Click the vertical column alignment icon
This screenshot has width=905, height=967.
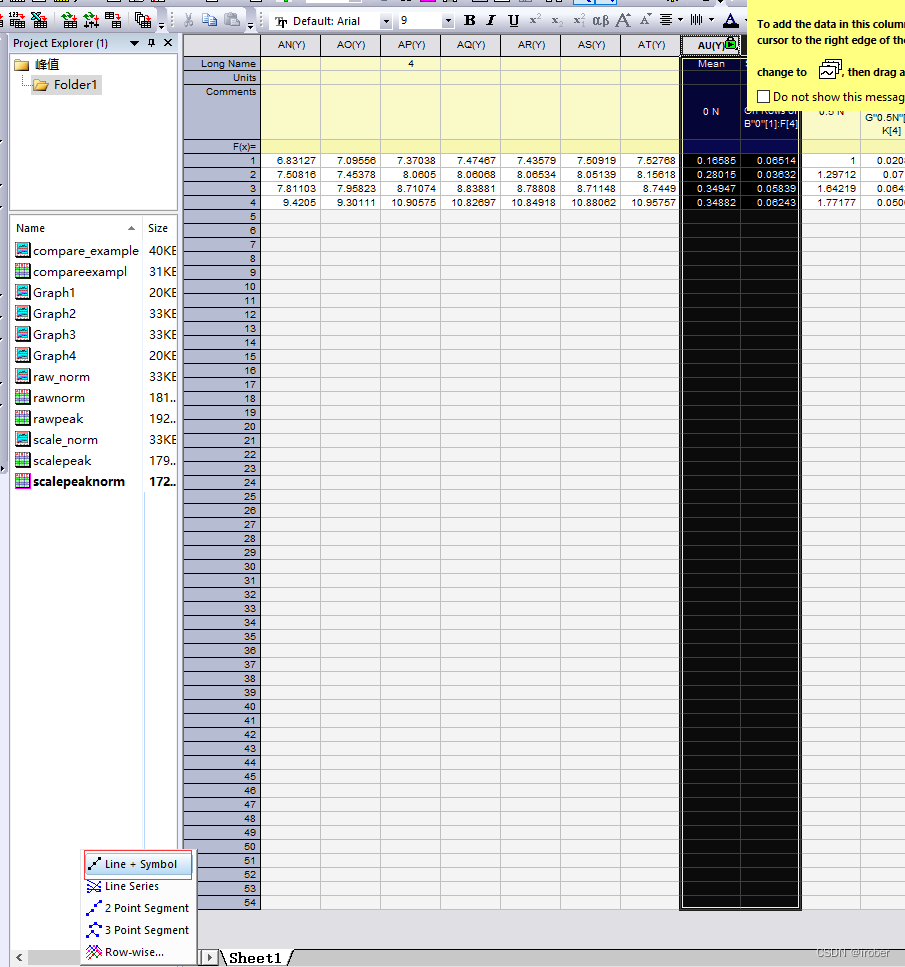pyautogui.click(x=697, y=20)
